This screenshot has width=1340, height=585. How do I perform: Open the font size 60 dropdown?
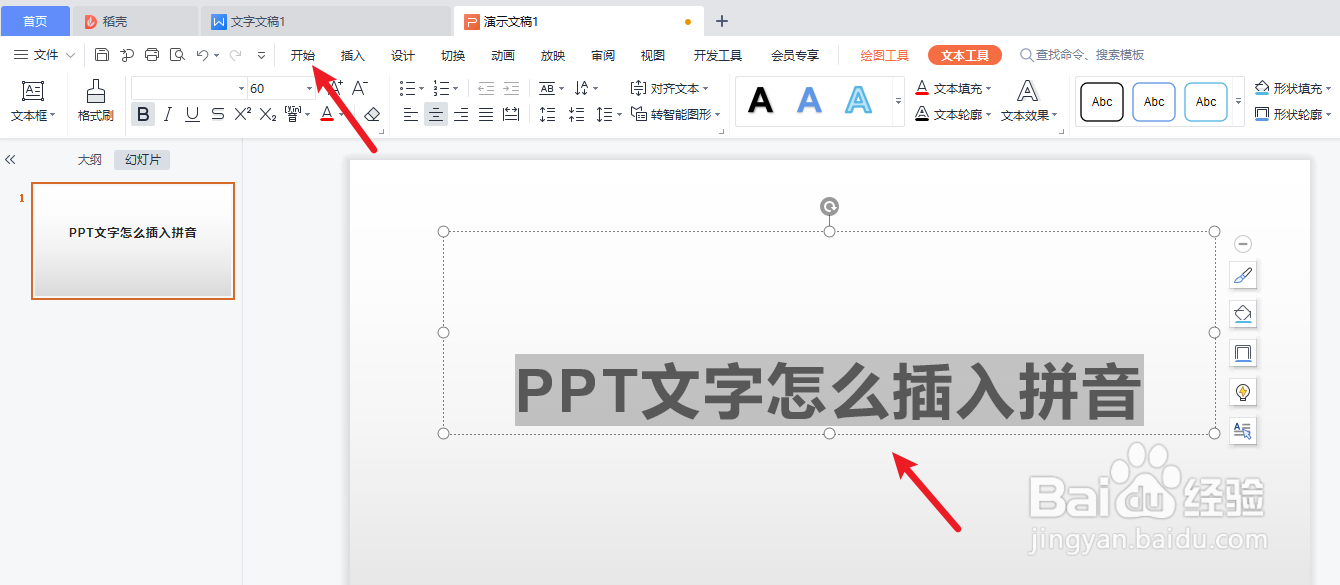click(x=309, y=89)
